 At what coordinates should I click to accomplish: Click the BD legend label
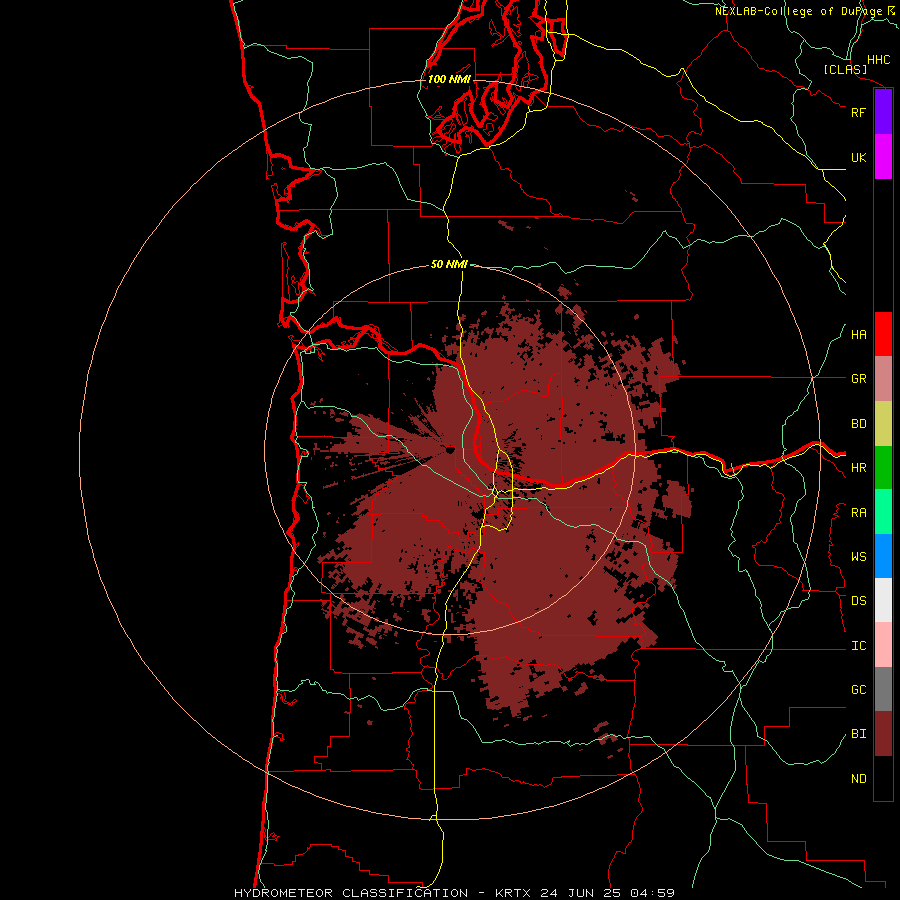(x=858, y=424)
